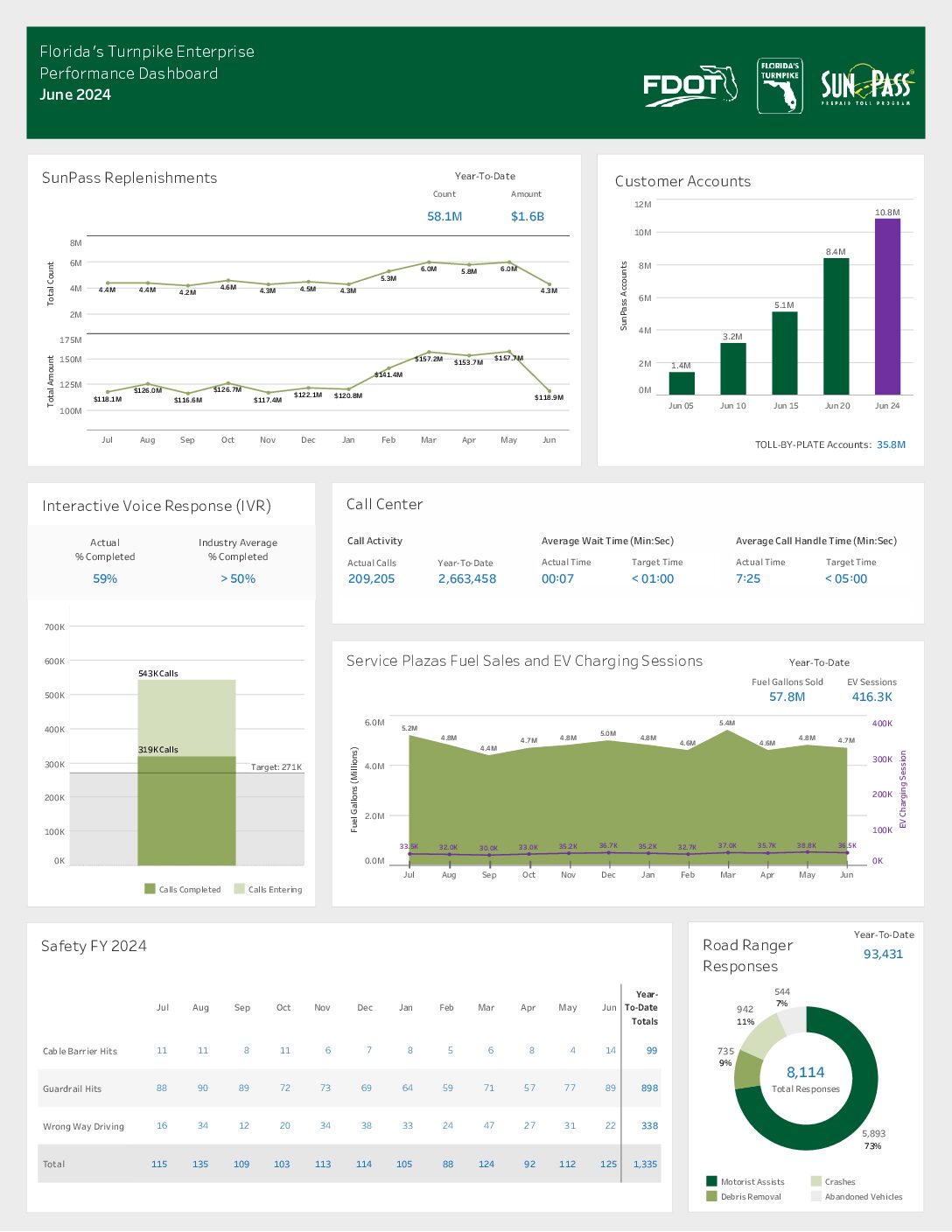Click the "543K Calls" entering bar label
The image size is (952, 1232).
click(x=158, y=674)
